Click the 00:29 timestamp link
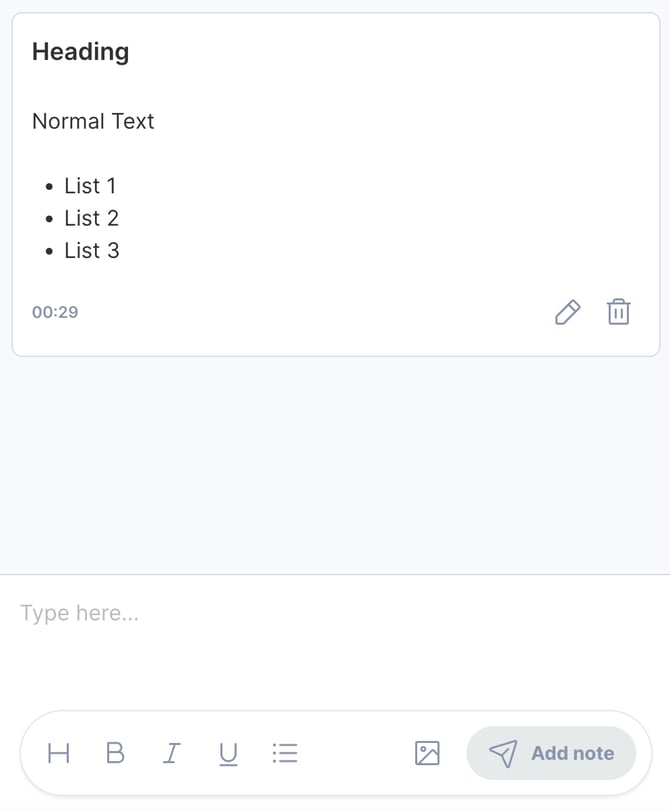Image resolution: width=670 pixels, height=811 pixels. point(55,312)
